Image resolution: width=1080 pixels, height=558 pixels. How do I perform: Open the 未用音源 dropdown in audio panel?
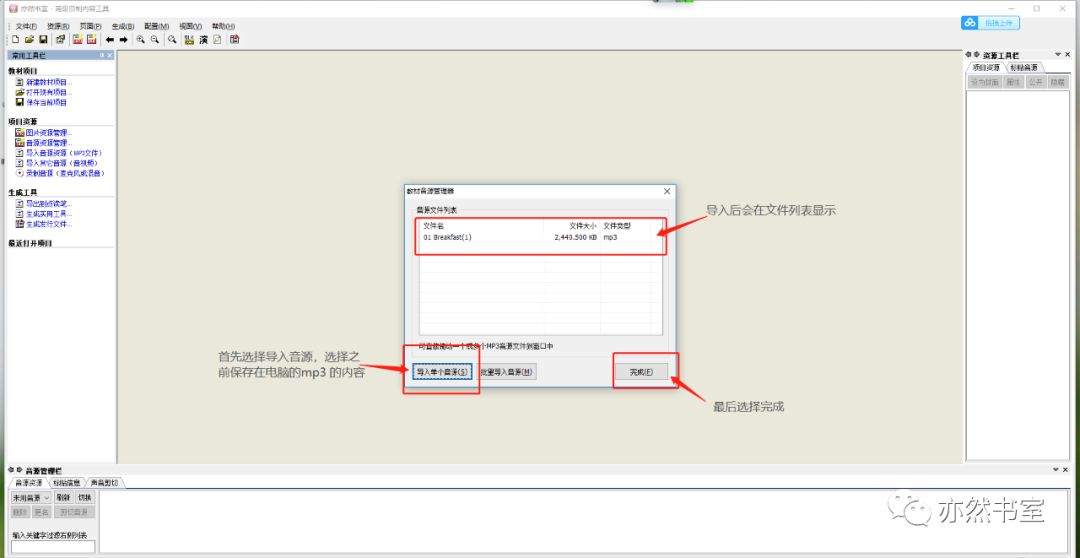pos(31,497)
